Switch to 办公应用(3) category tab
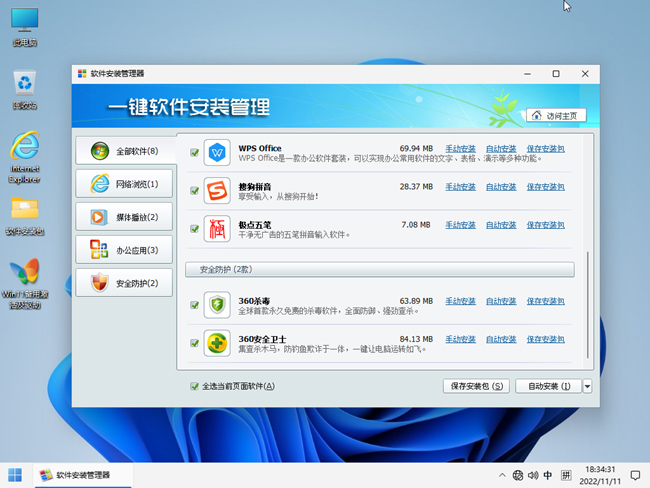Screen dimensions: 650x488 coord(124,250)
